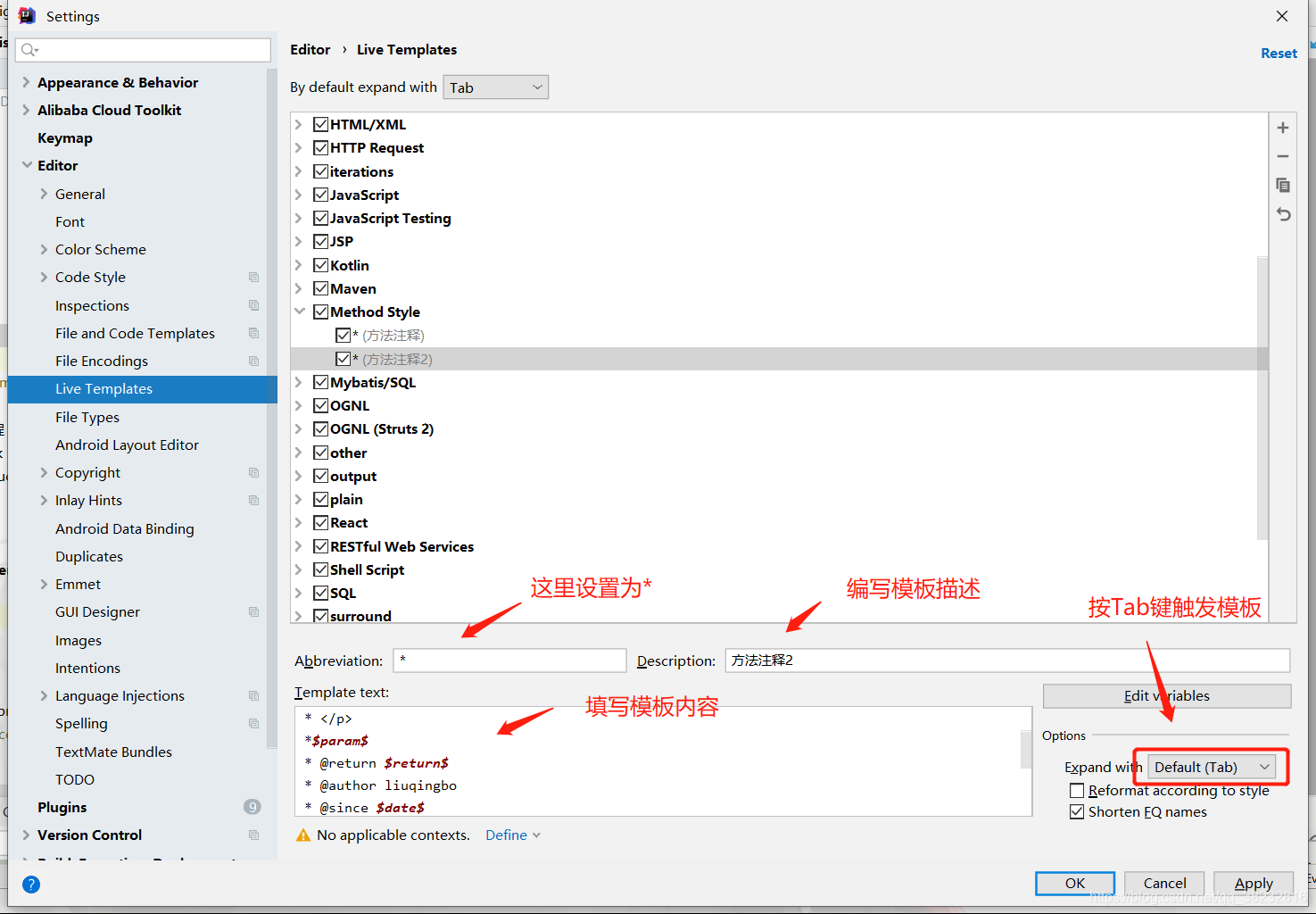1316x914 pixels.
Task: Apply the settings changes
Action: (x=1254, y=884)
